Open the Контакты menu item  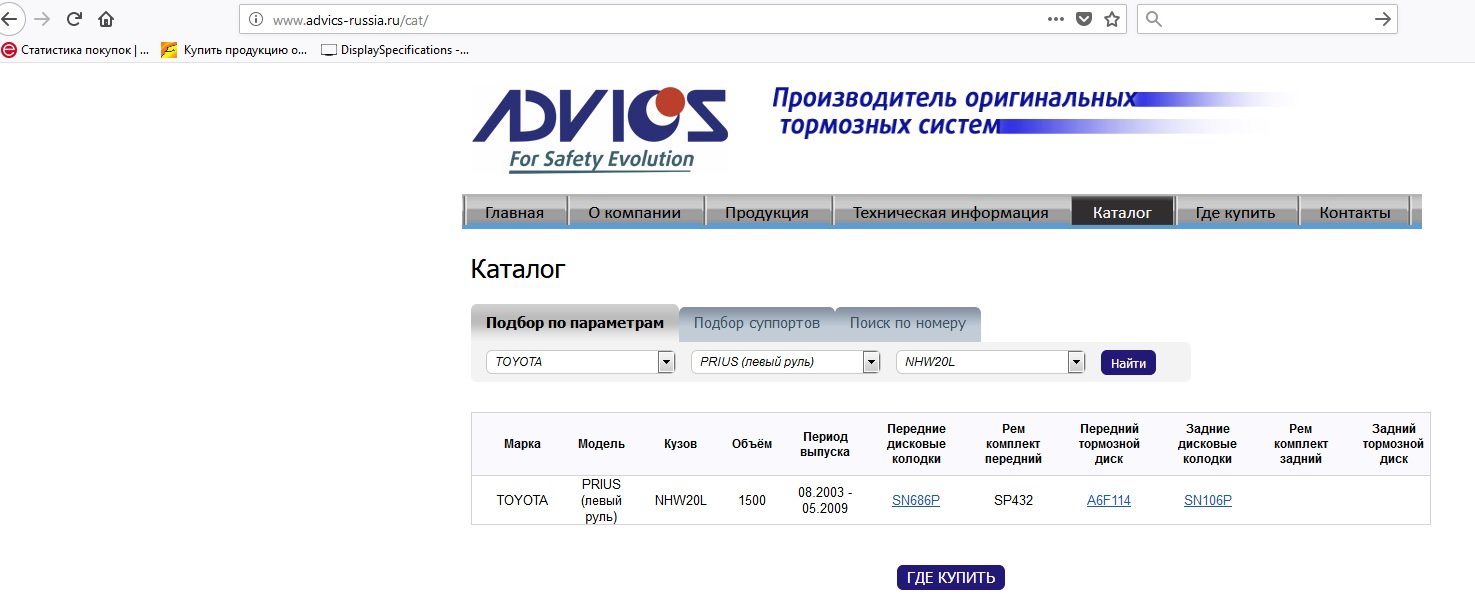click(x=1355, y=212)
